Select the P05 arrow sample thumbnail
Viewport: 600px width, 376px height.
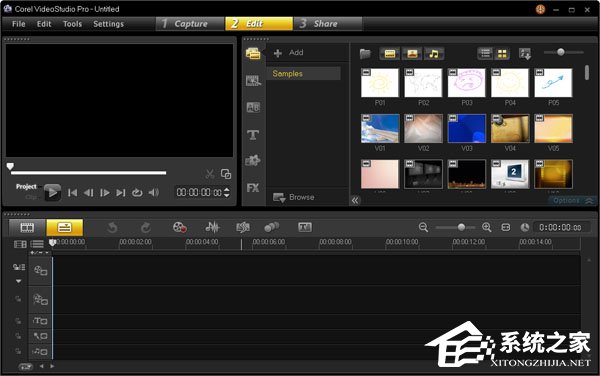coord(553,83)
